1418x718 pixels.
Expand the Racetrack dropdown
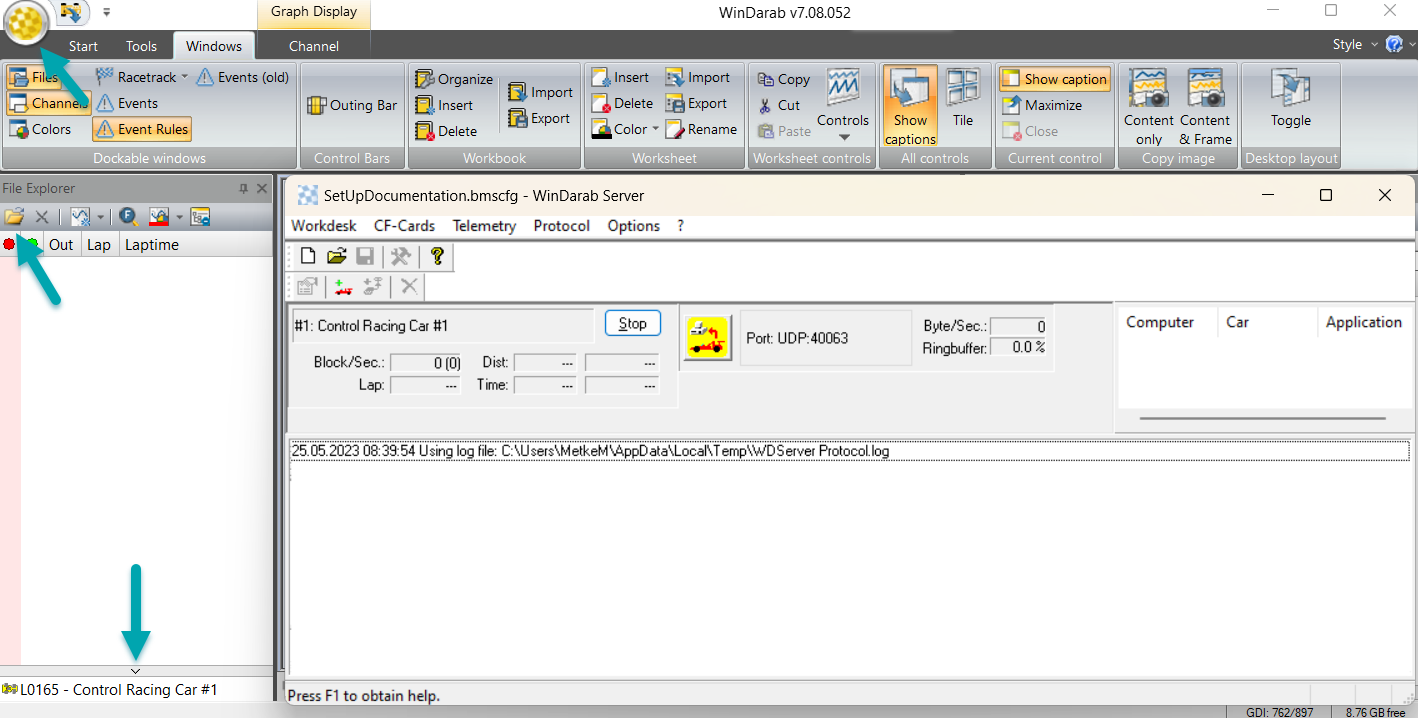pyautogui.click(x=185, y=77)
